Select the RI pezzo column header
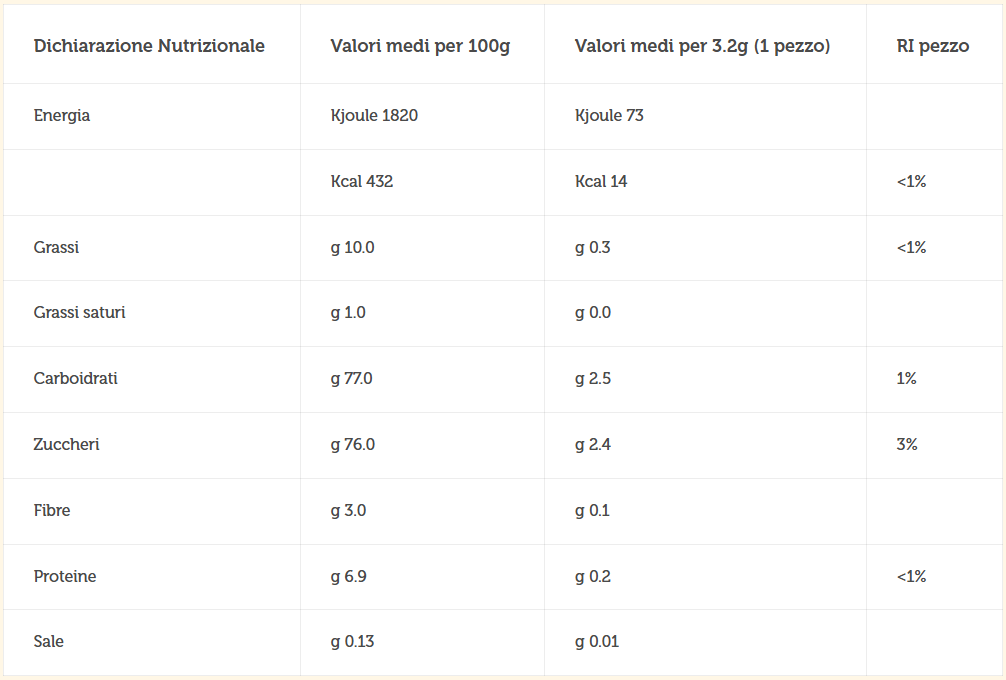 click(x=933, y=46)
